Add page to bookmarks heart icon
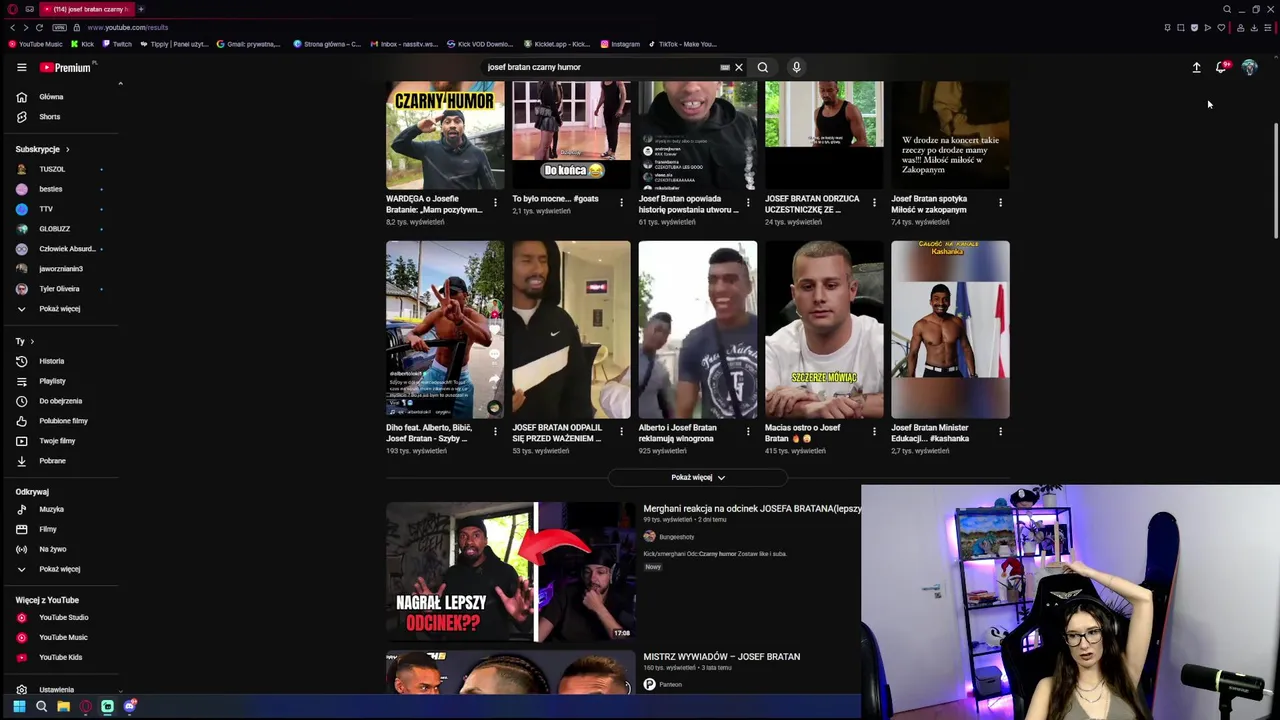 coord(1221,27)
